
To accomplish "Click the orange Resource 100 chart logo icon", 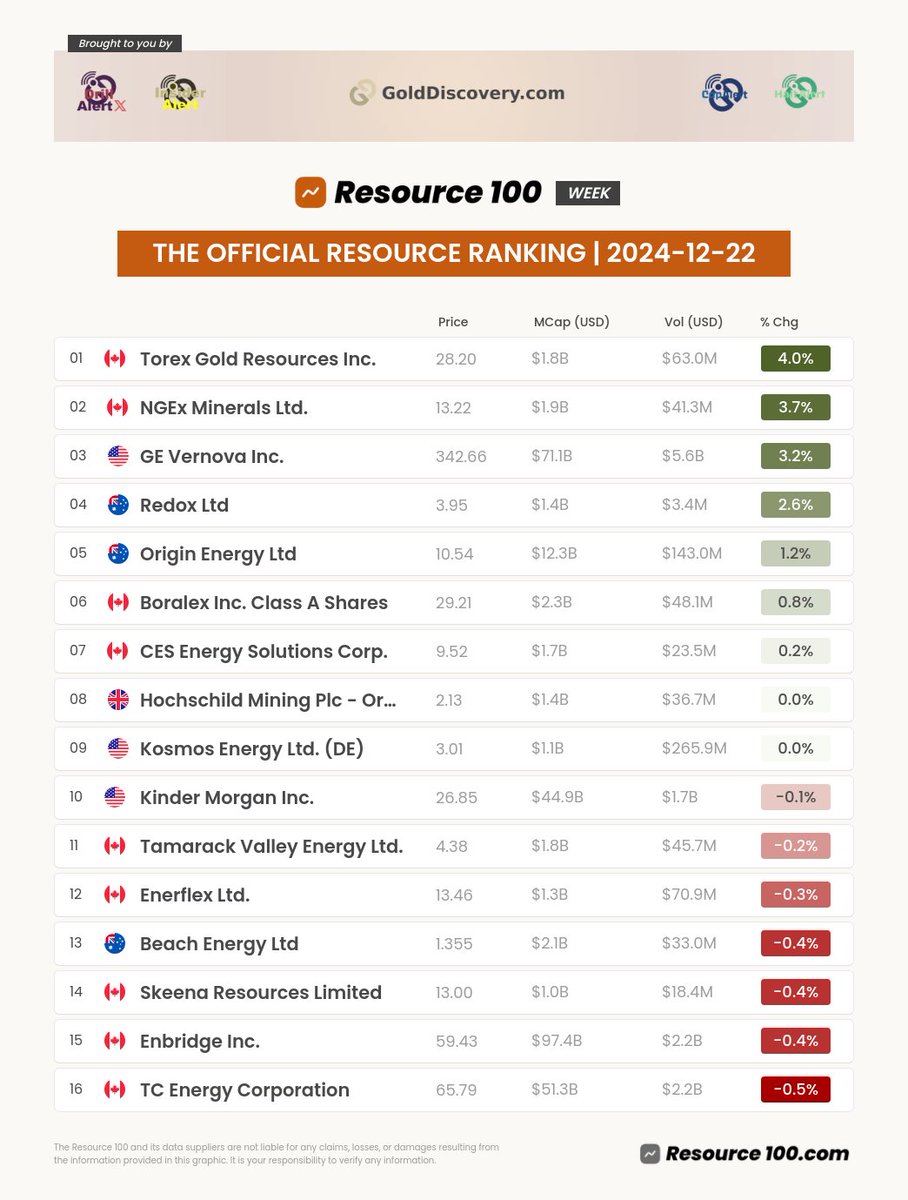I will tap(311, 192).
